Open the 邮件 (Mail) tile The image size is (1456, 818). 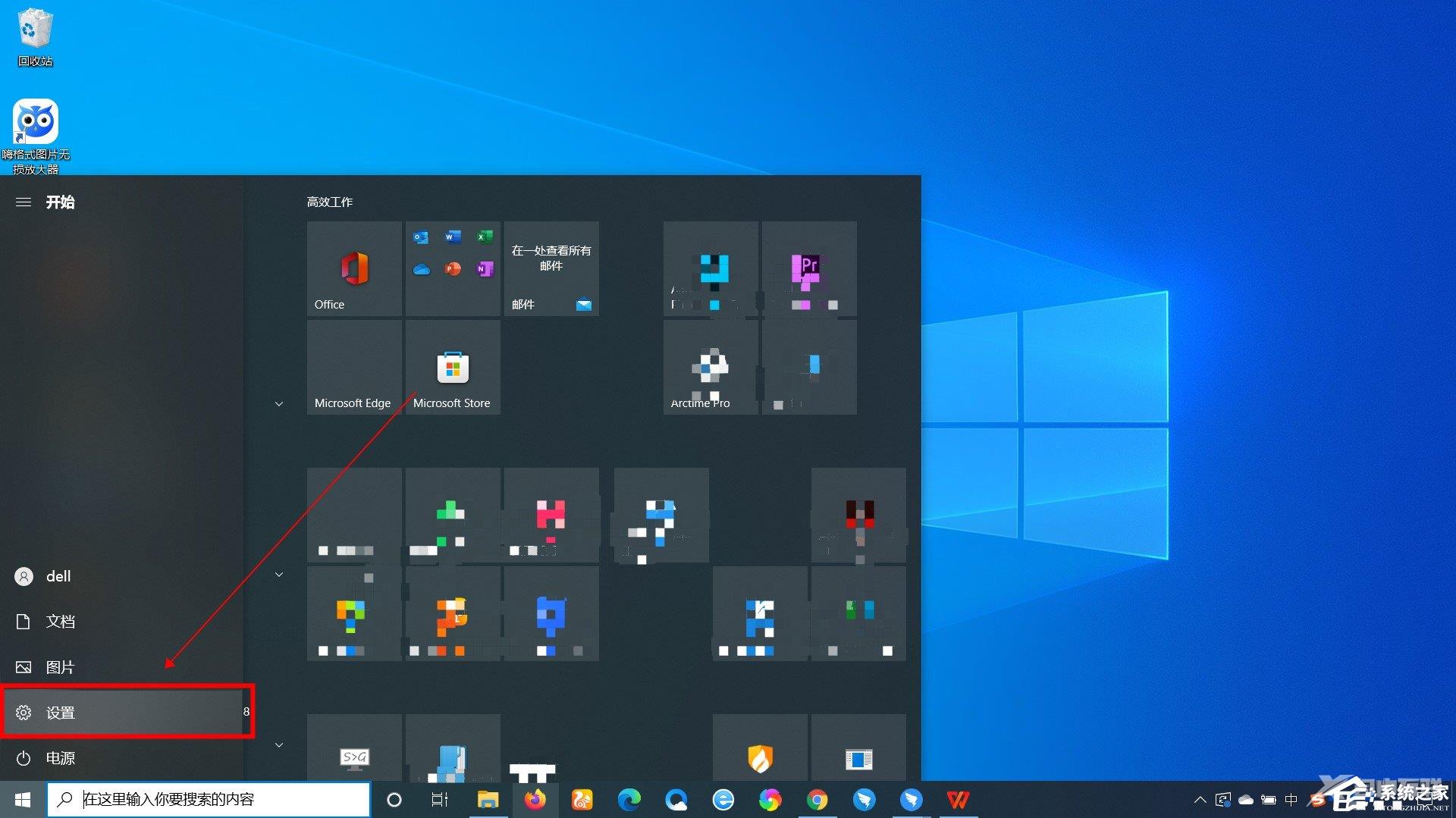click(551, 268)
